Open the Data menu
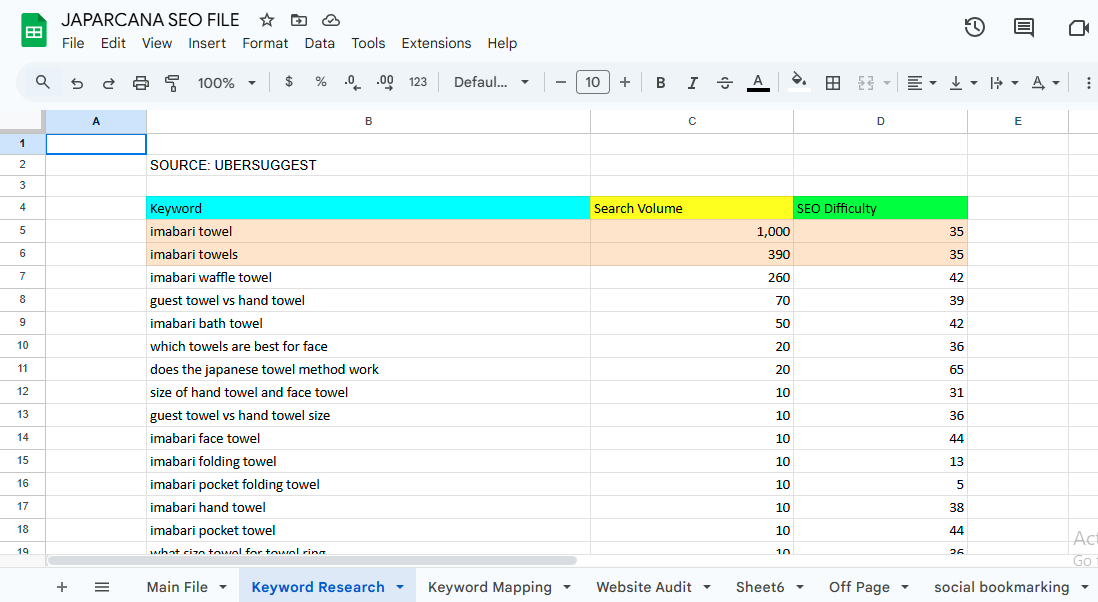 [x=319, y=43]
